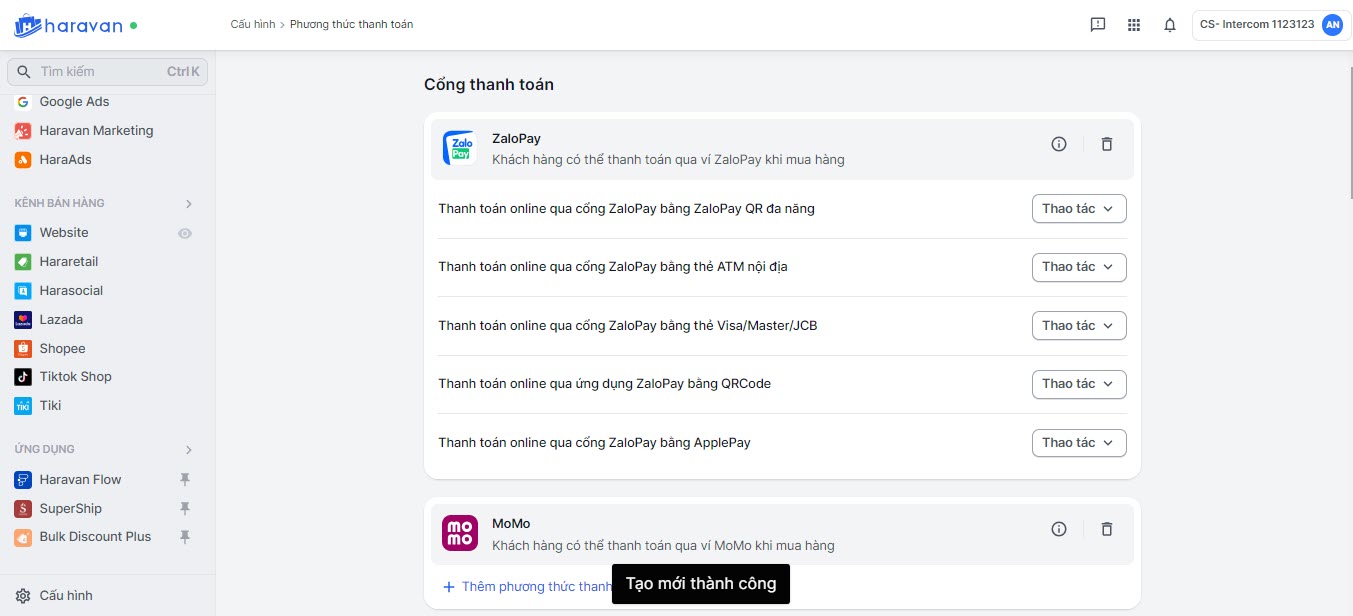Click the MoMo logo
The width and height of the screenshot is (1353, 616).
point(460,533)
